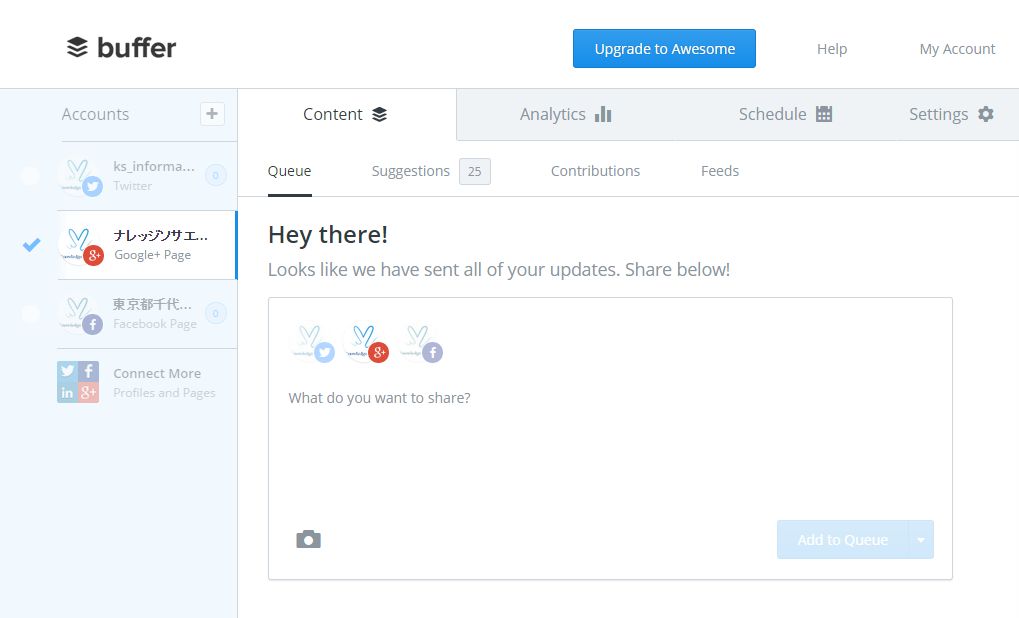The width and height of the screenshot is (1019, 618).
Task: Expand the Add to Queue dropdown arrow
Action: [x=920, y=540]
